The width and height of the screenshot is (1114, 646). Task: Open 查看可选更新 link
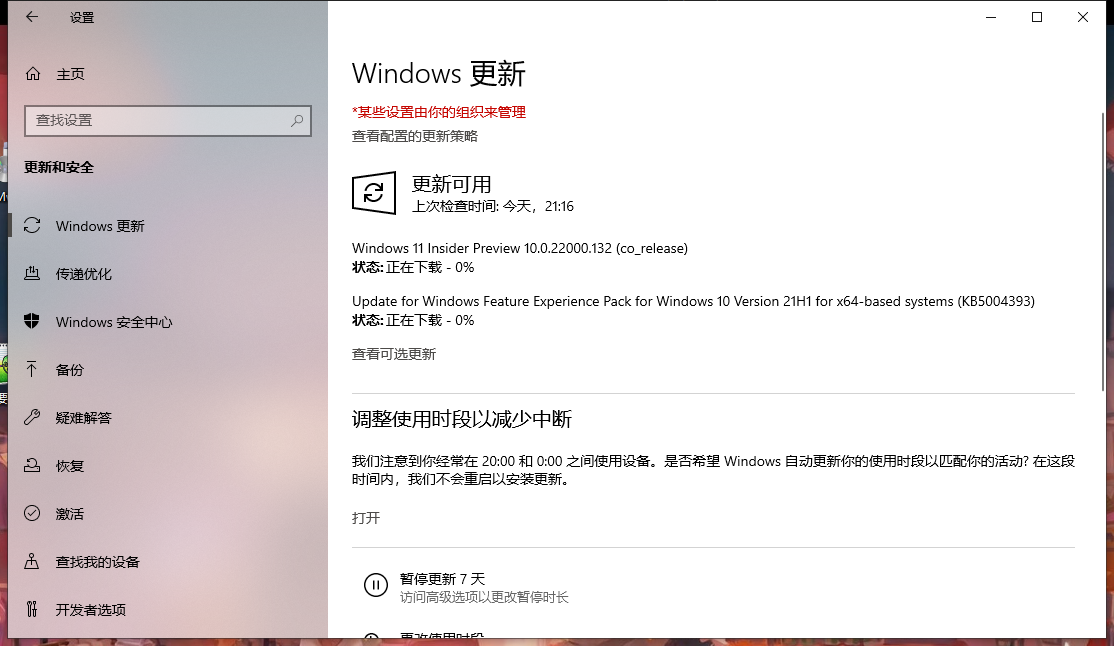pos(393,354)
